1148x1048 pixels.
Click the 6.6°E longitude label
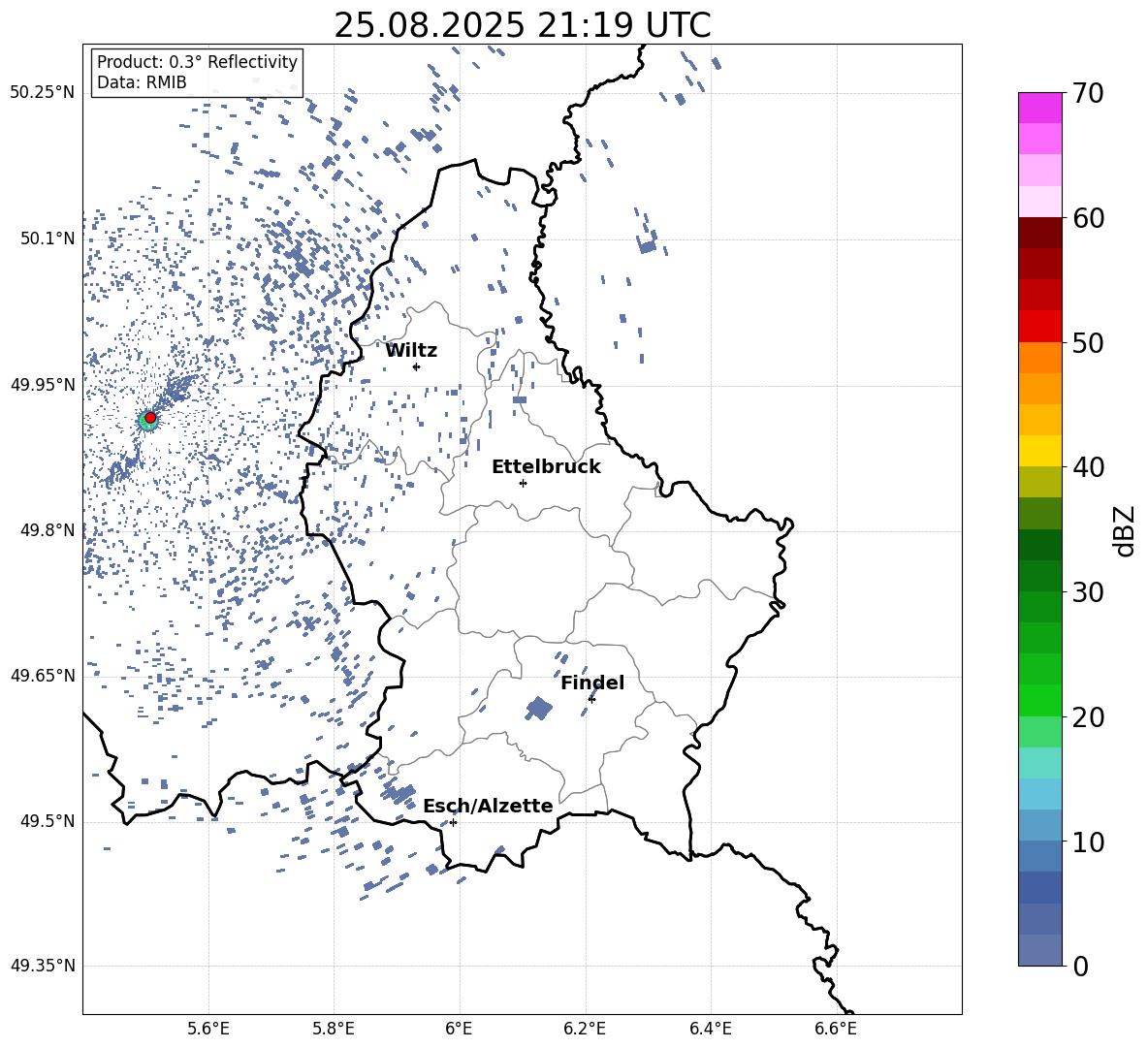837,1029
